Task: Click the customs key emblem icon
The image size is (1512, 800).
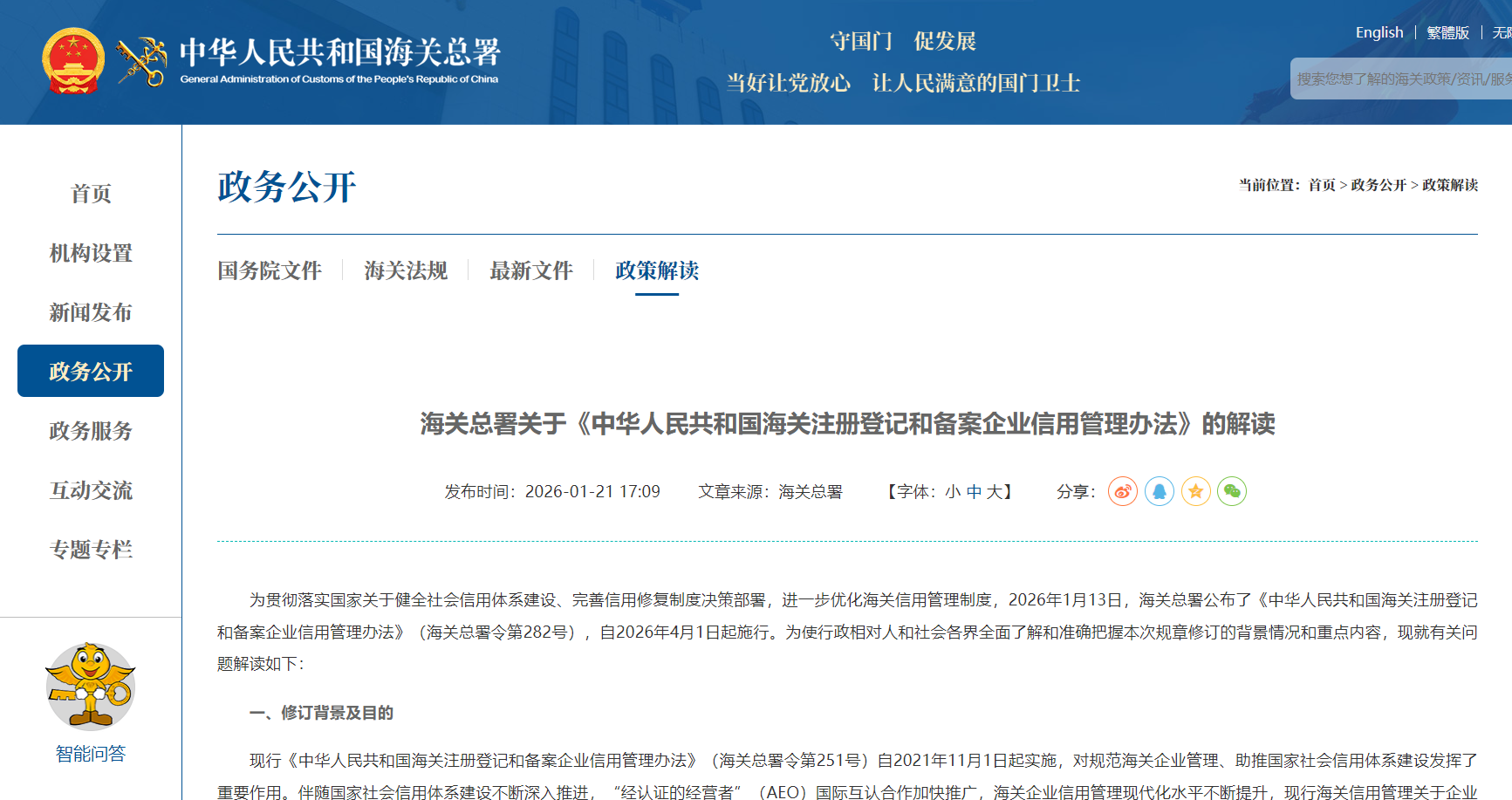Action: [142, 62]
